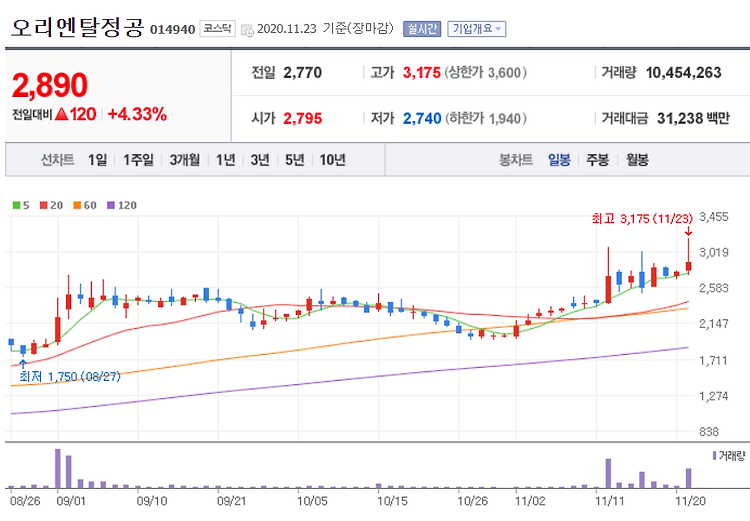Select 일봉 daily candle chart
This screenshot has height=521, width=750.
[559, 160]
